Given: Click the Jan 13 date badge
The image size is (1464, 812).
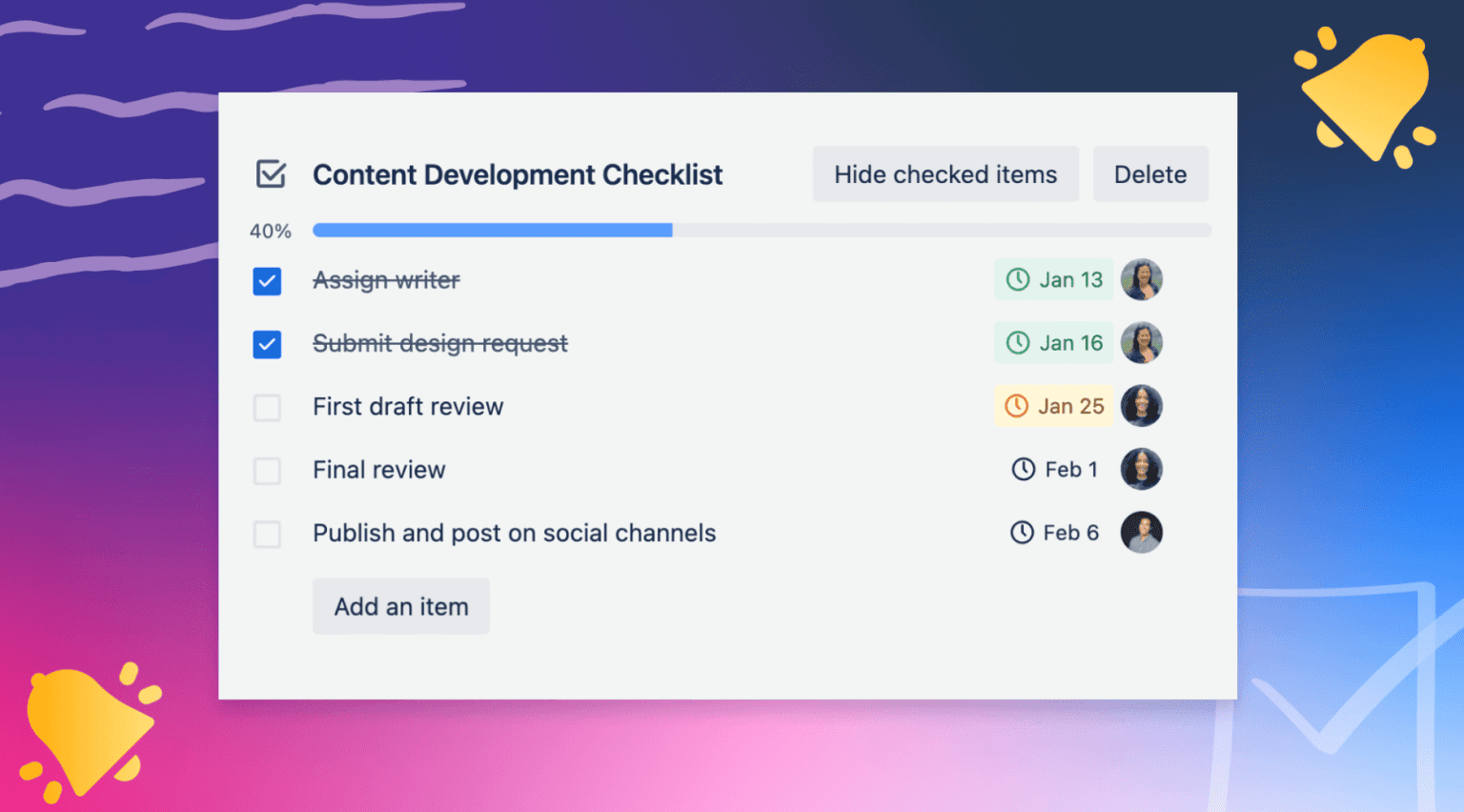Looking at the screenshot, I should point(1053,279).
